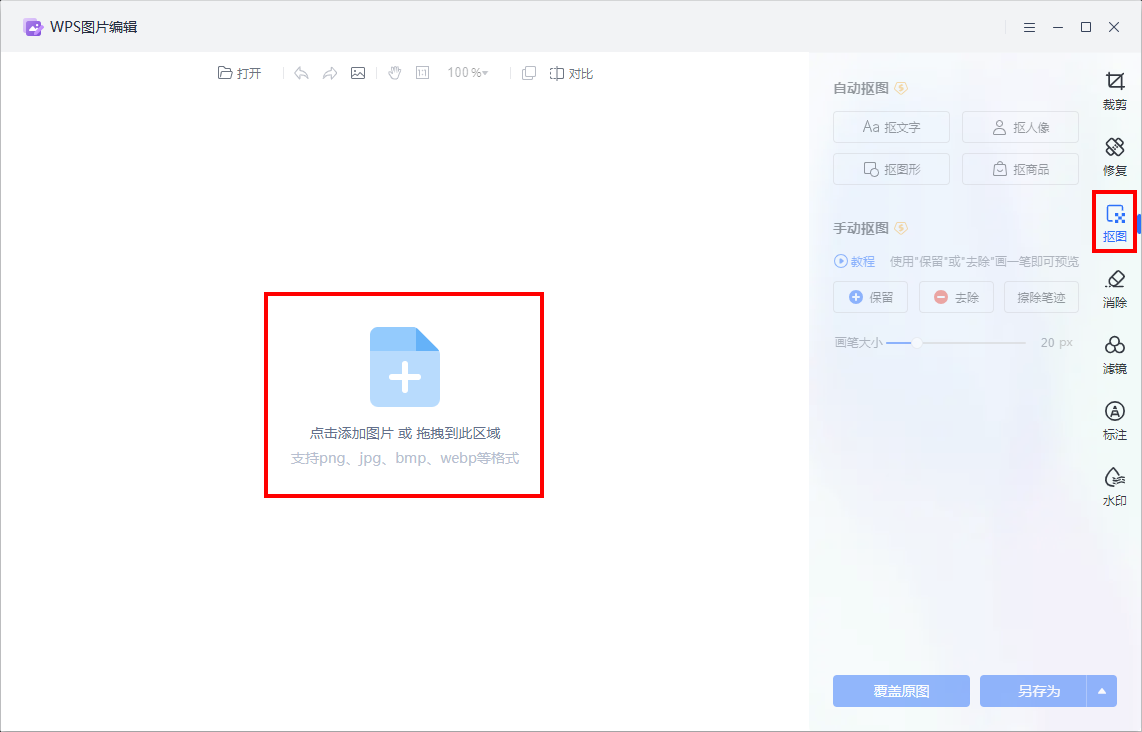Click the 支持png、jpg、bmp、webp等格式 text
Screen dimensions: 1142x732
tap(405, 458)
